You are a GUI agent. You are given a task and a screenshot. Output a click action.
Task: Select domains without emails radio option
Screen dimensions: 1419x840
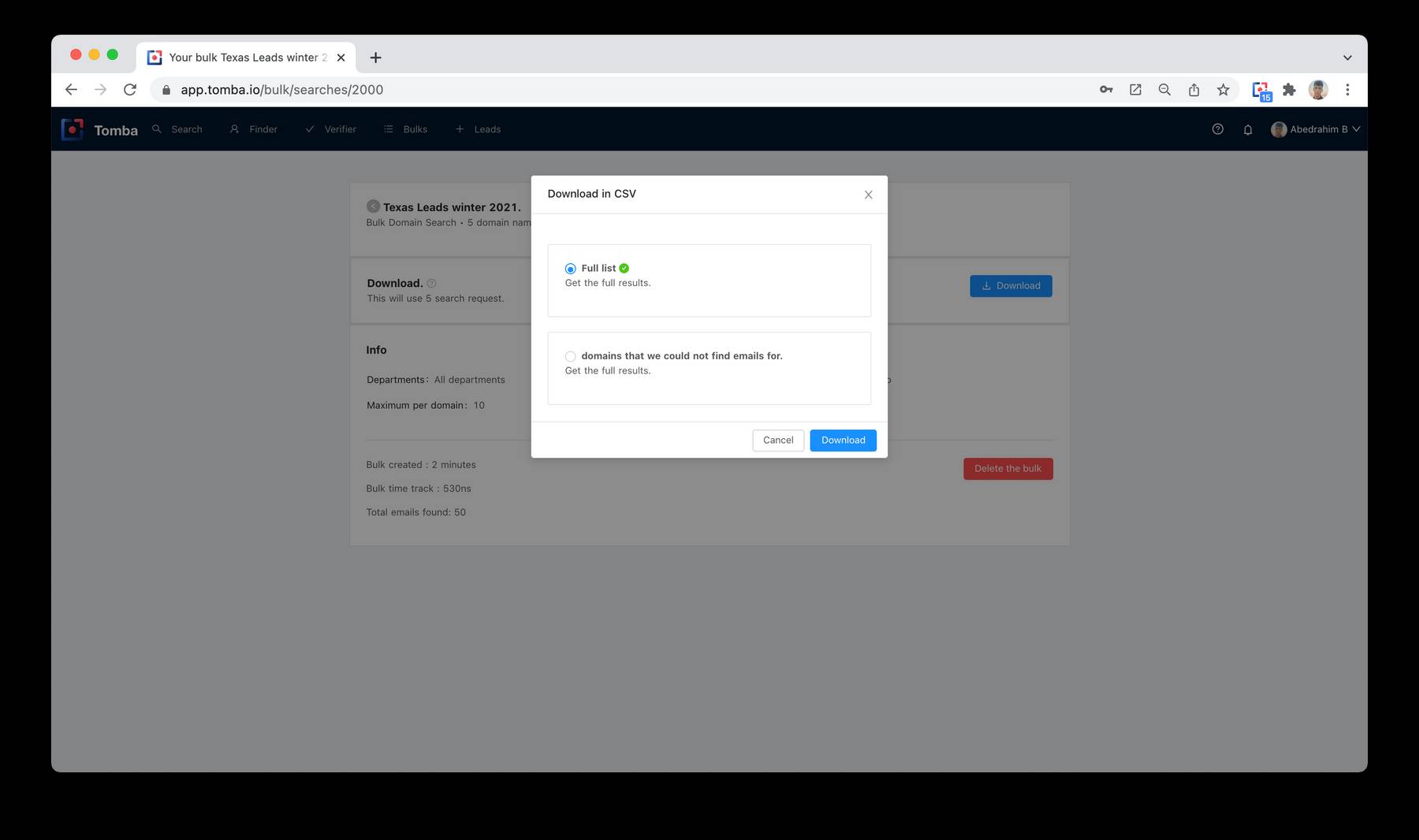coord(570,356)
